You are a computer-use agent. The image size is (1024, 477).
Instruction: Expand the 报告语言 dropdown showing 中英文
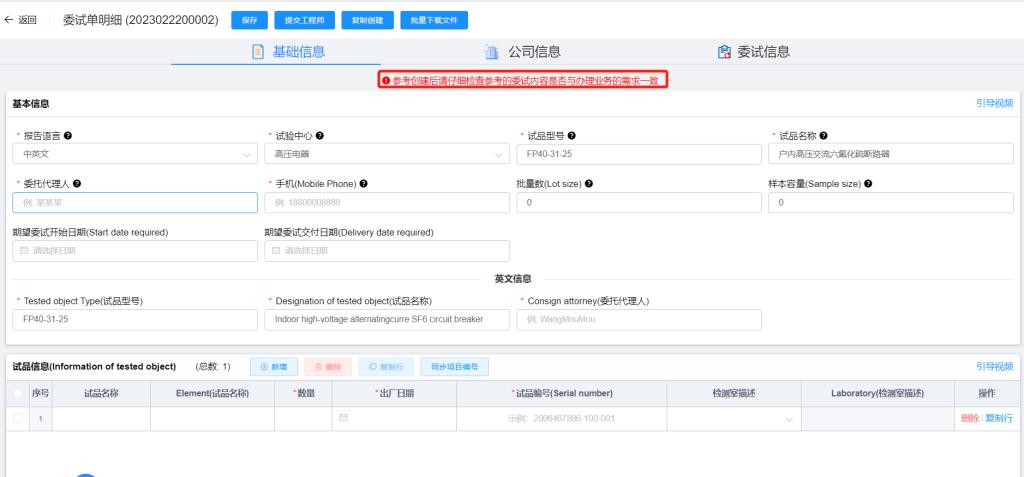(134, 154)
